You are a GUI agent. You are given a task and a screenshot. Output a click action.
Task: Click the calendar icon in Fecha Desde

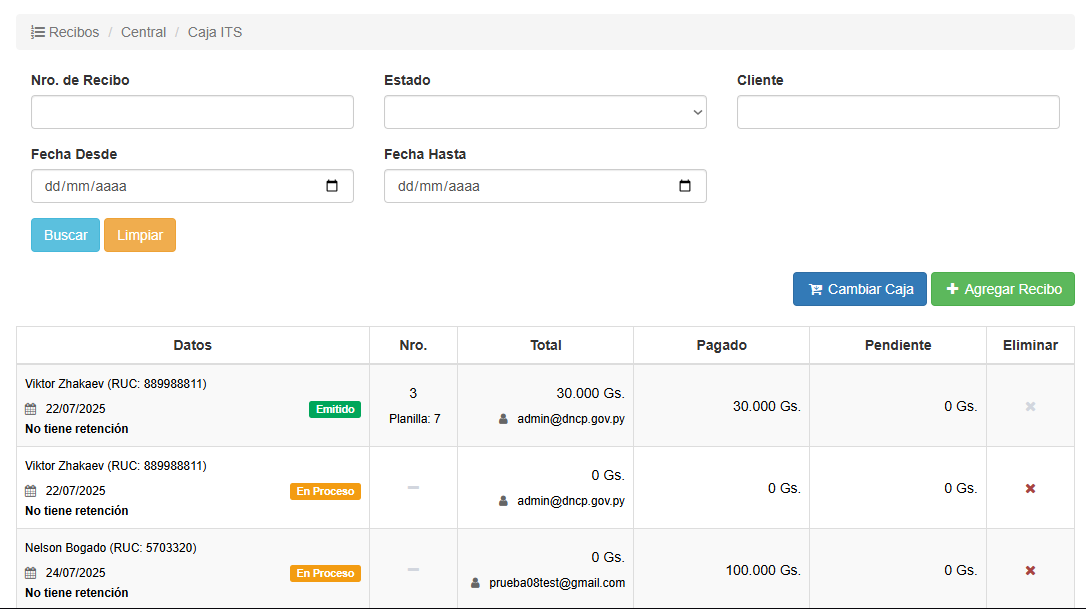(333, 186)
